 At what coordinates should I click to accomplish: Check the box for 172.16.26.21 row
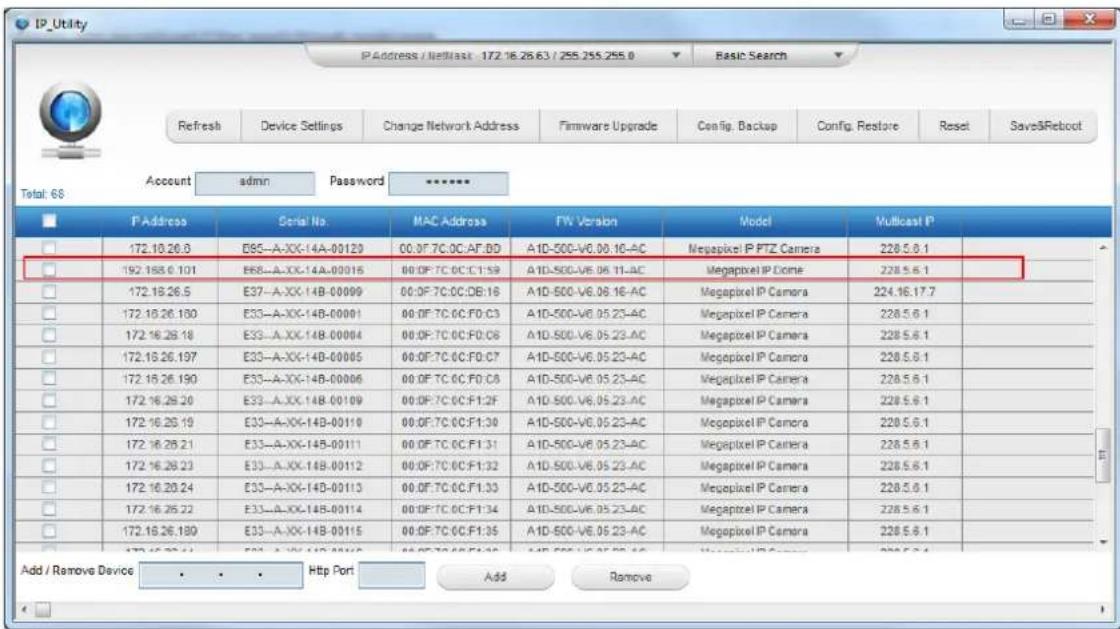[49, 444]
